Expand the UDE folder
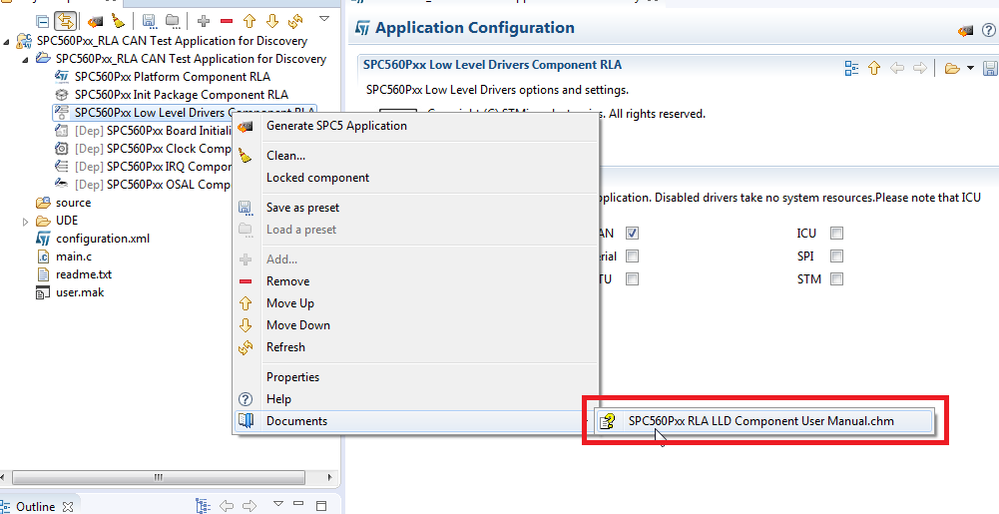The width and height of the screenshot is (999, 514). 25,222
